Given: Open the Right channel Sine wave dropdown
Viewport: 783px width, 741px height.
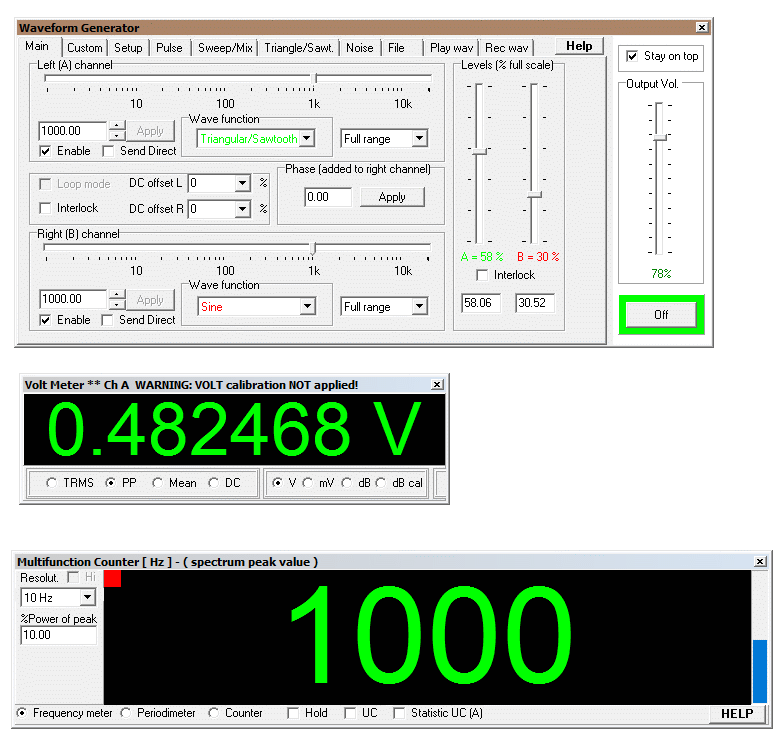Looking at the screenshot, I should [x=308, y=306].
